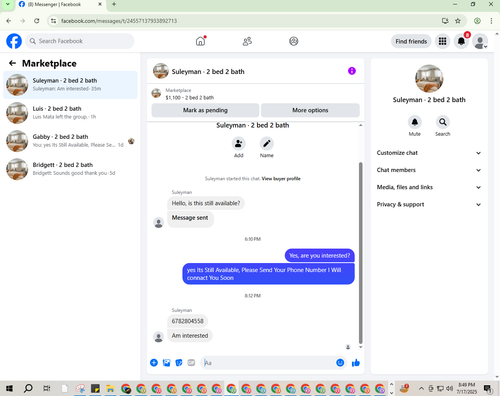The image size is (500, 396).
Task: Add people to chat icon
Action: pyautogui.click(x=239, y=144)
